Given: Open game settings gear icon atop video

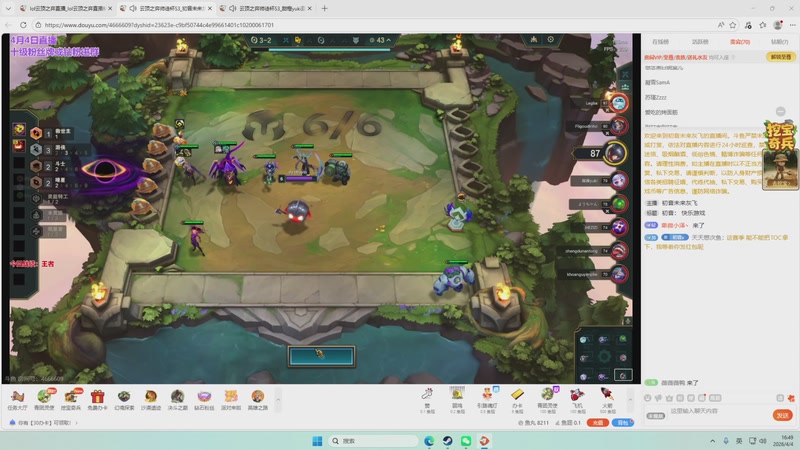Looking at the screenshot, I should [x=551, y=39].
